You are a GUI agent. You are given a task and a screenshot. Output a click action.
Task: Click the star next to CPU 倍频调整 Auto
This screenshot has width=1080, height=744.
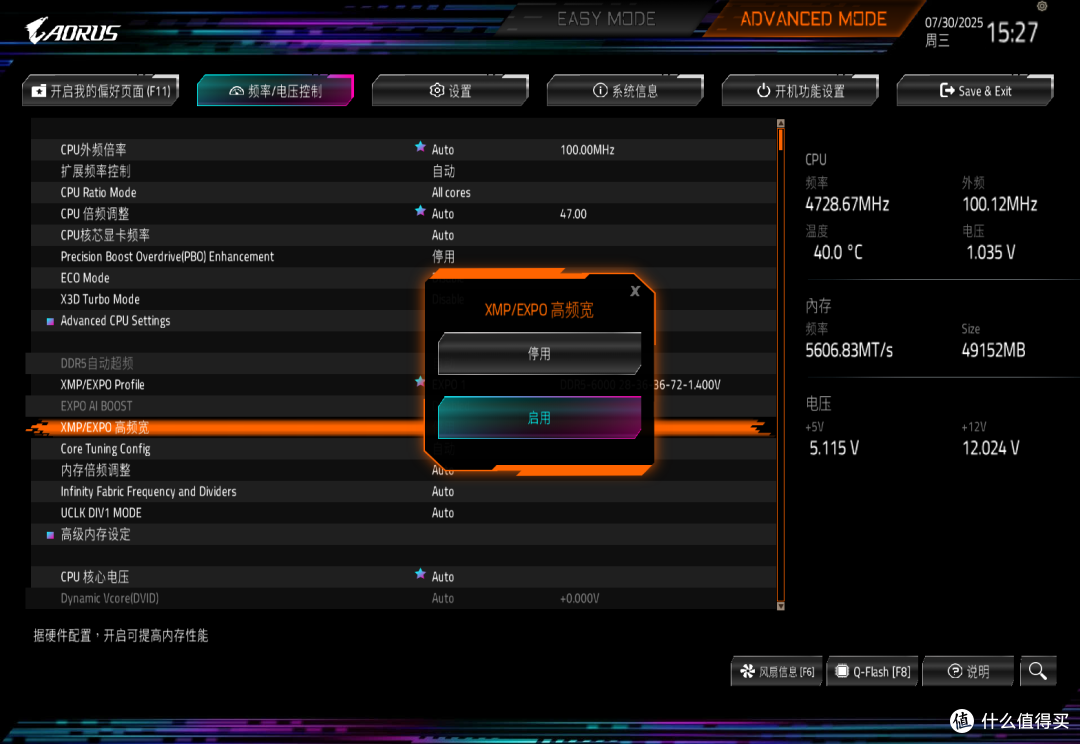[x=420, y=210]
